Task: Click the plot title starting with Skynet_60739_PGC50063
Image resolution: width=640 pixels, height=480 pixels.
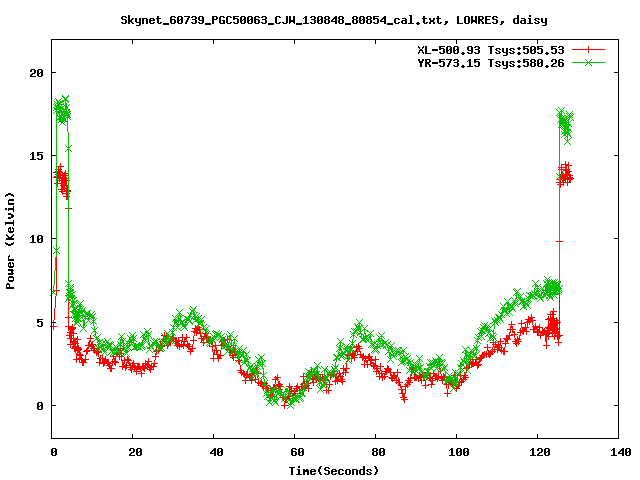Action: (x=334, y=20)
